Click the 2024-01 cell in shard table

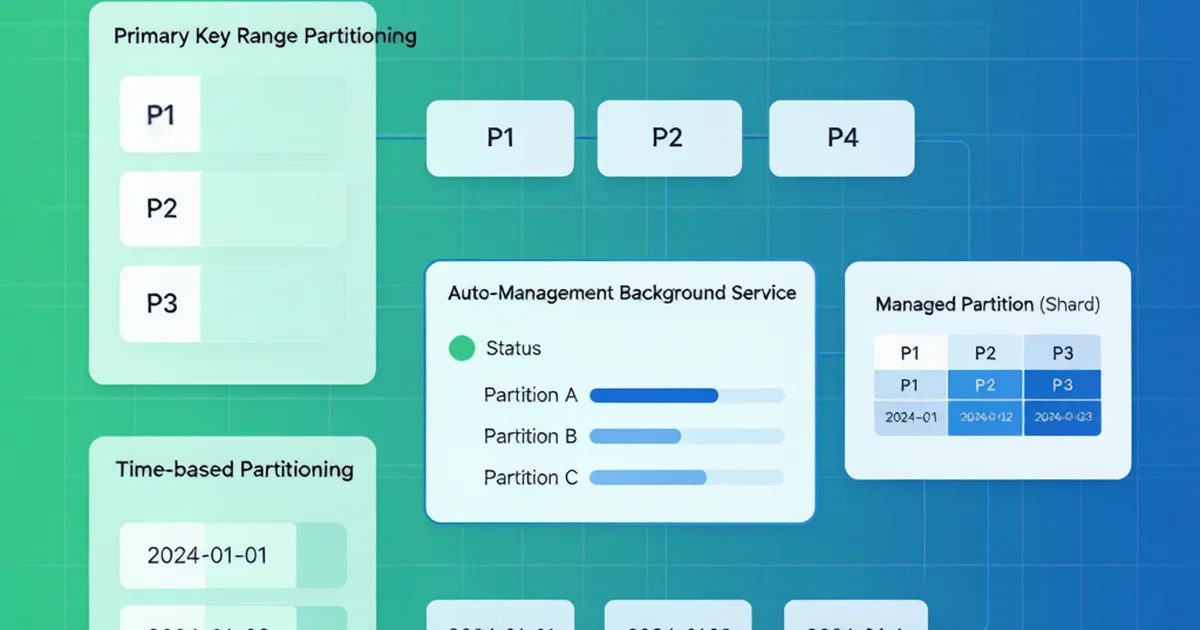pos(911,418)
